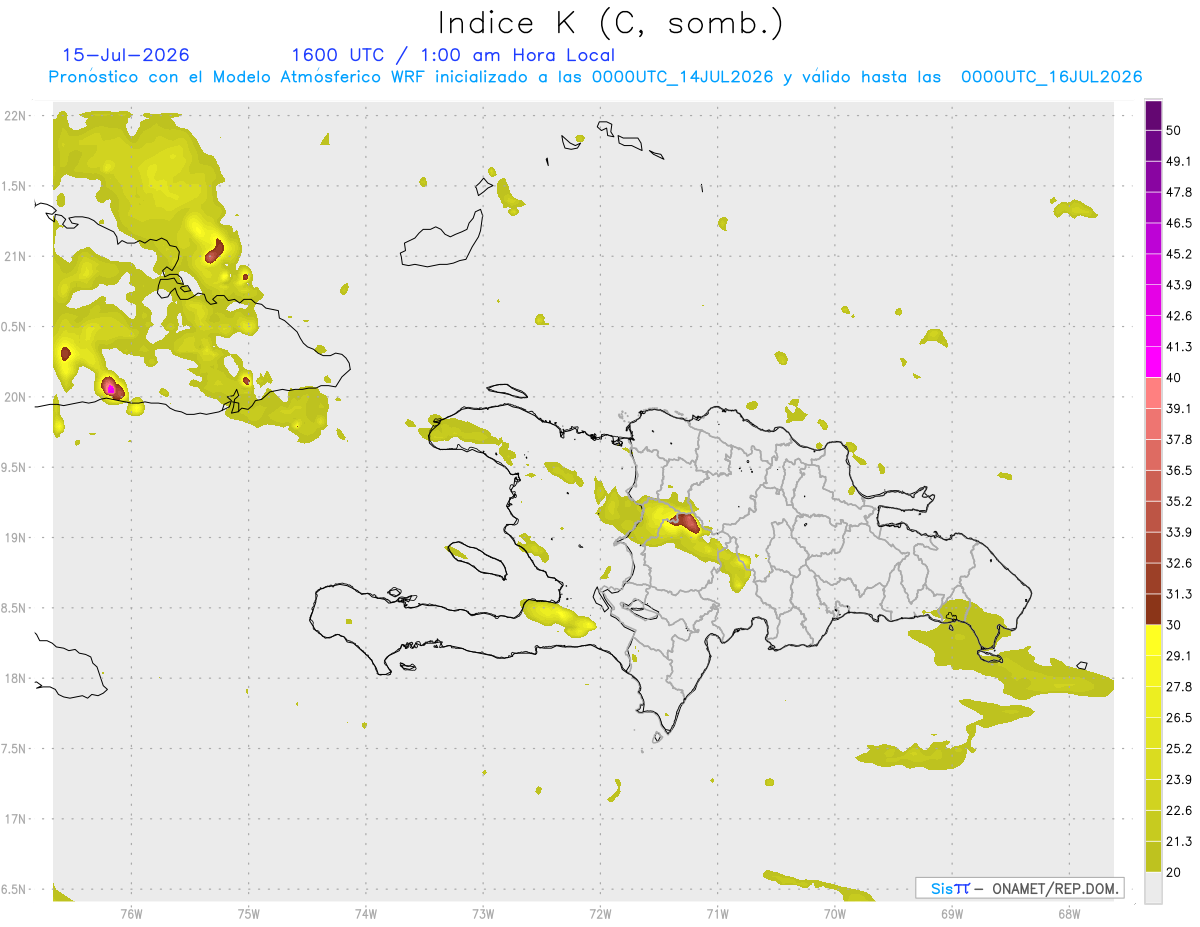Click the color scale value "21.3"

point(1179,841)
